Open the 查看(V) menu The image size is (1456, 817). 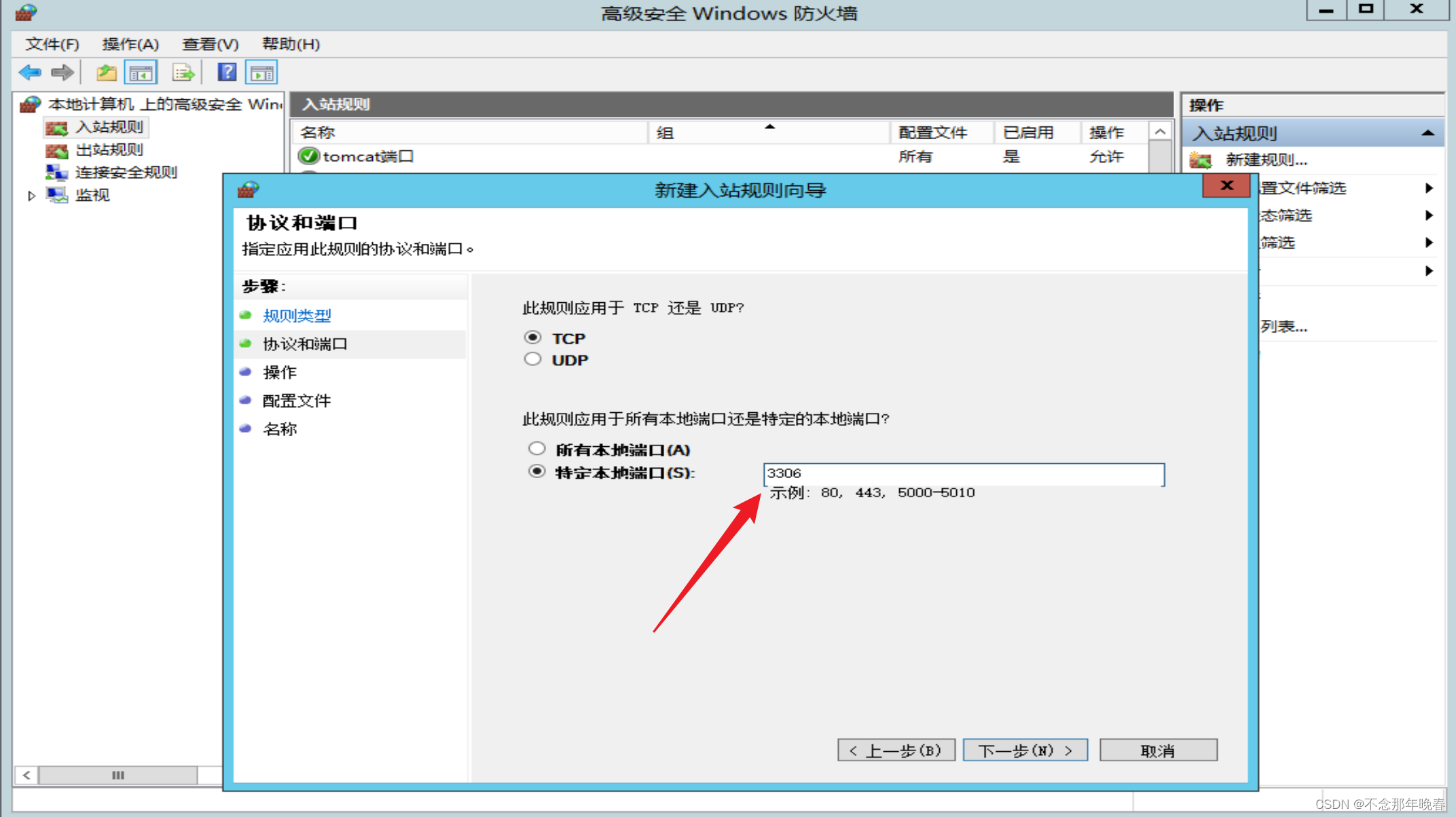(x=210, y=44)
